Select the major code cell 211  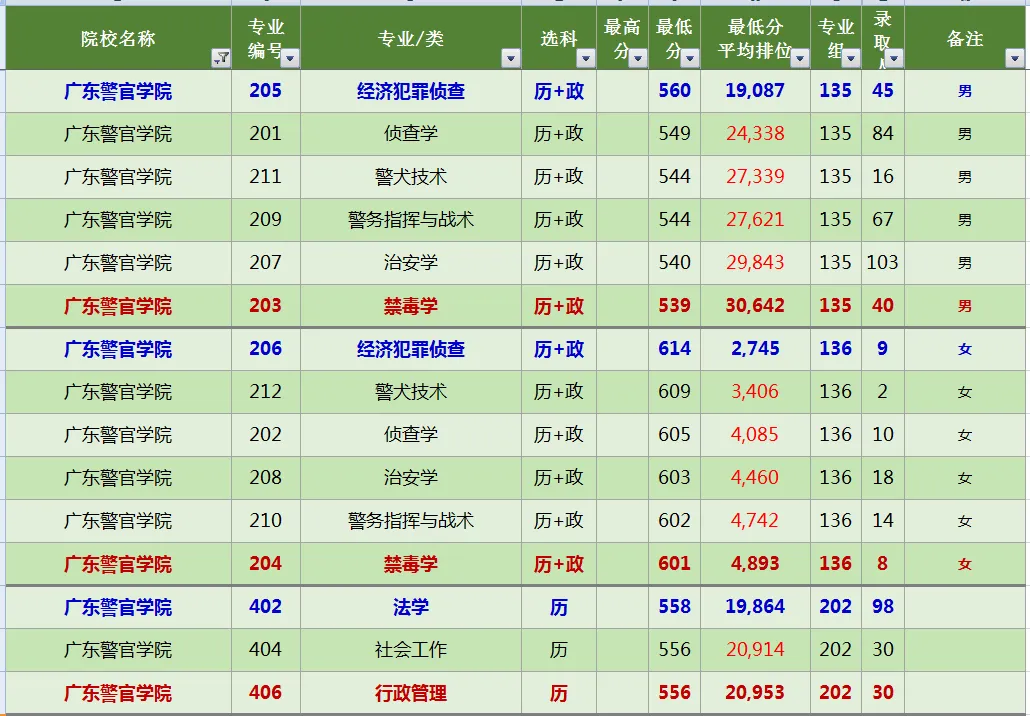(265, 177)
